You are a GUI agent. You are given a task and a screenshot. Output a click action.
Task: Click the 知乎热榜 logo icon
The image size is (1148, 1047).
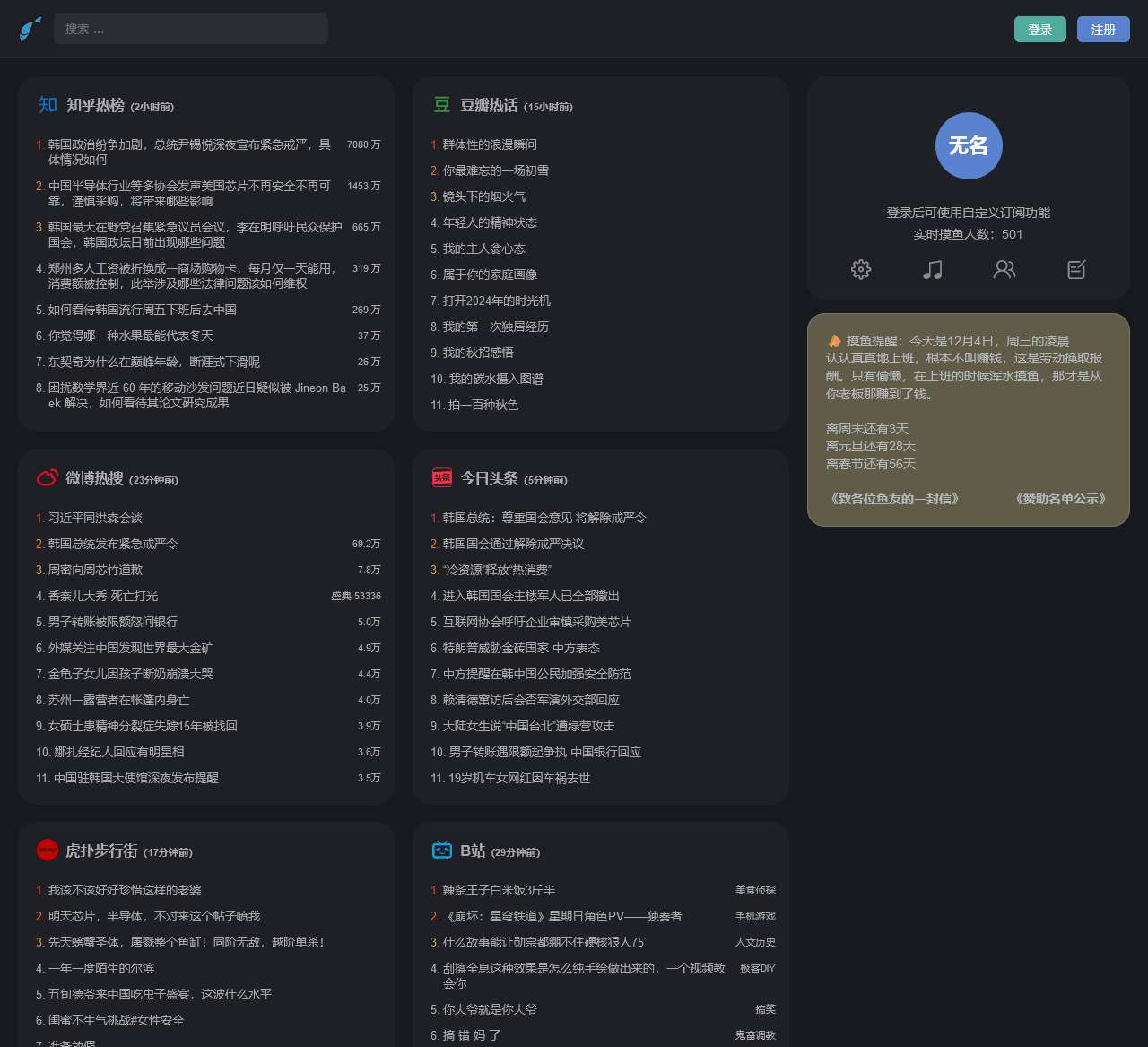pyautogui.click(x=48, y=105)
